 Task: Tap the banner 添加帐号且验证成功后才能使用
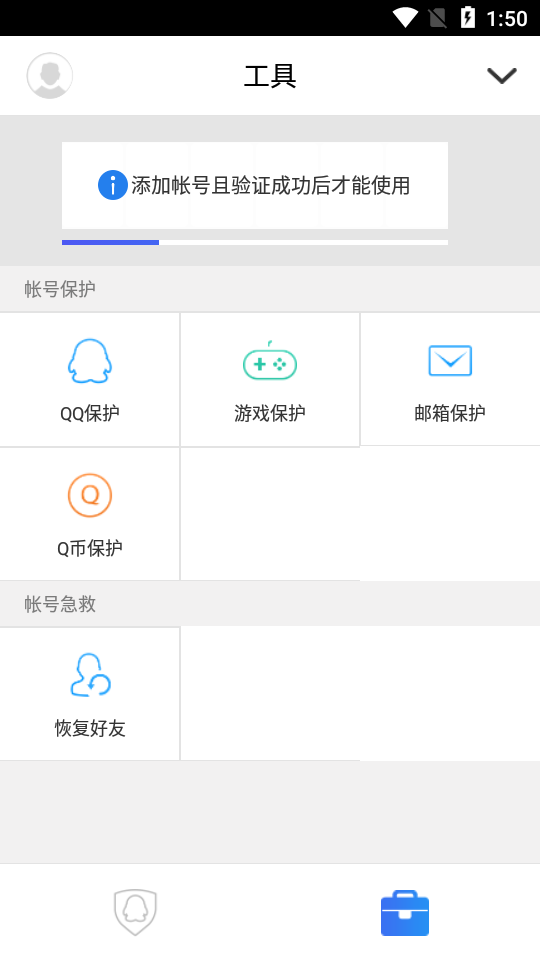coord(255,186)
